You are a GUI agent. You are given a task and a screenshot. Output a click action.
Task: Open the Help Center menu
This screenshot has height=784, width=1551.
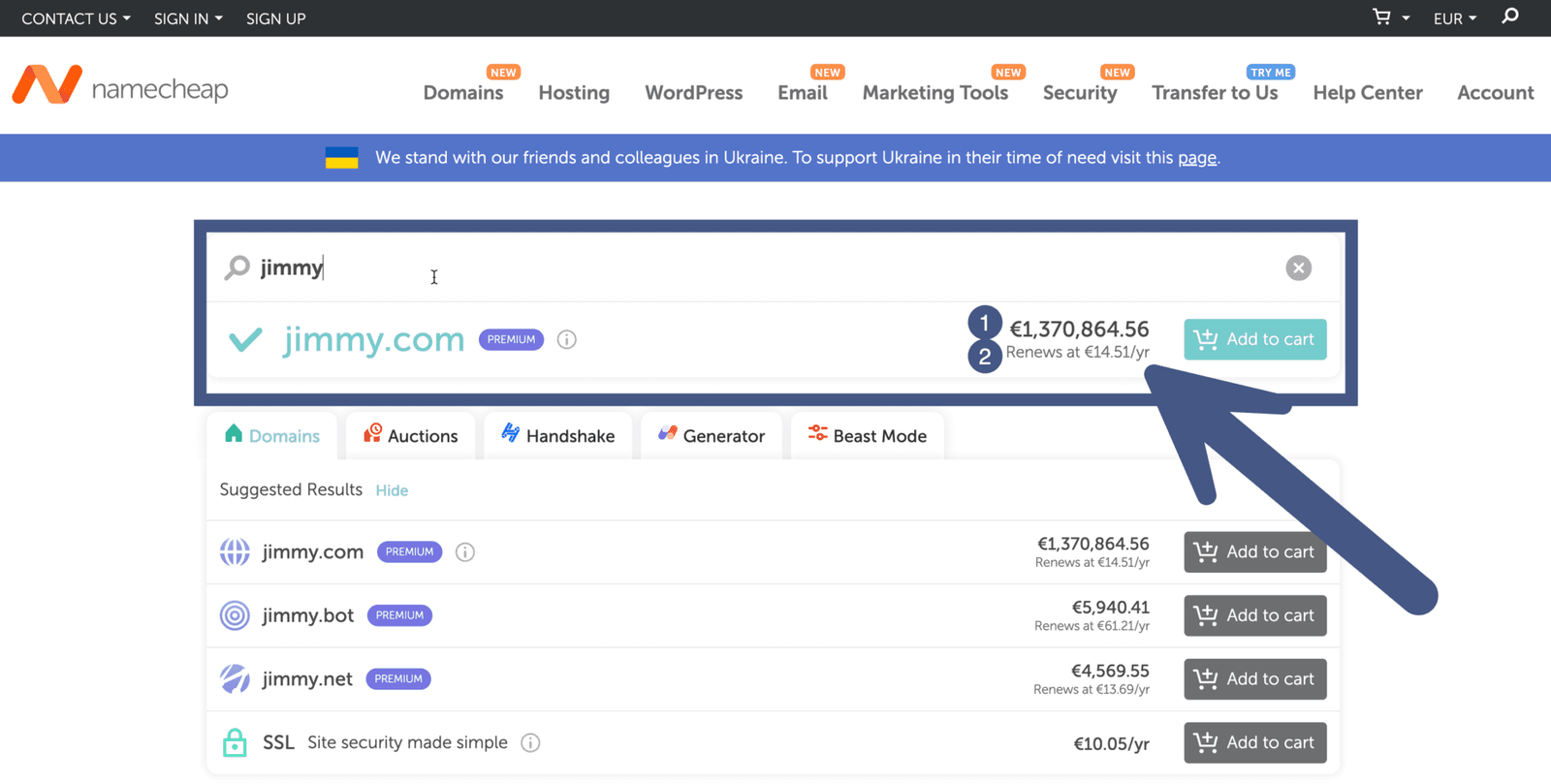pyautogui.click(x=1368, y=93)
